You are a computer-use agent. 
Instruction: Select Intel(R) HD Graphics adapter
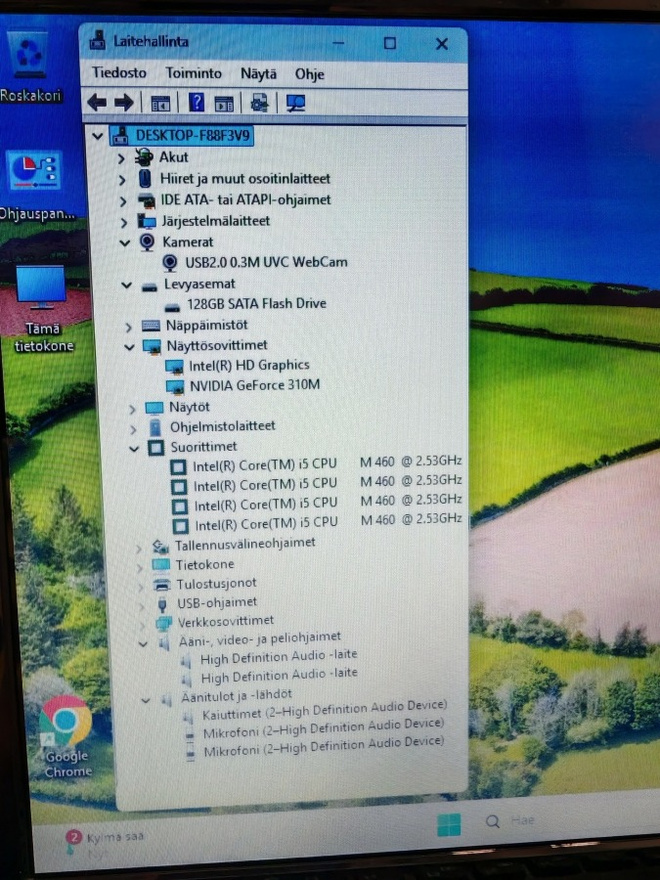(249, 365)
